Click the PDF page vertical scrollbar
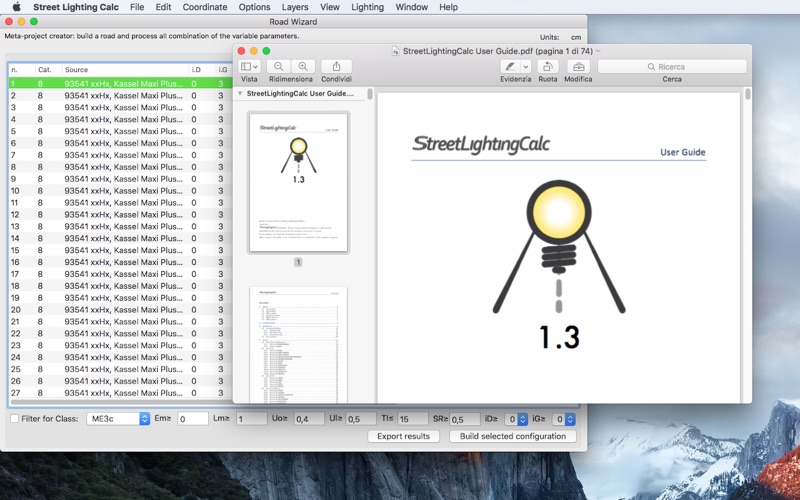800x500 pixels. click(747, 94)
